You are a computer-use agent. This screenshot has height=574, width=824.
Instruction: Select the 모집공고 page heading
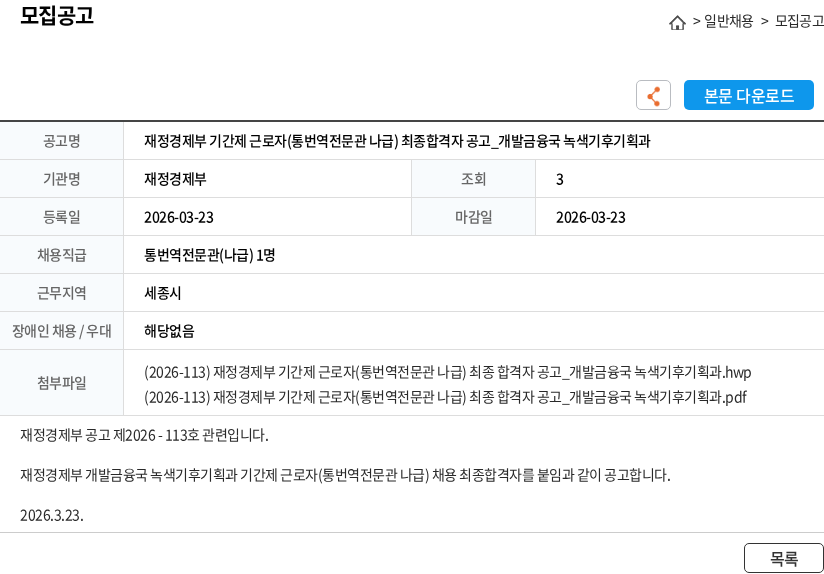tap(57, 15)
